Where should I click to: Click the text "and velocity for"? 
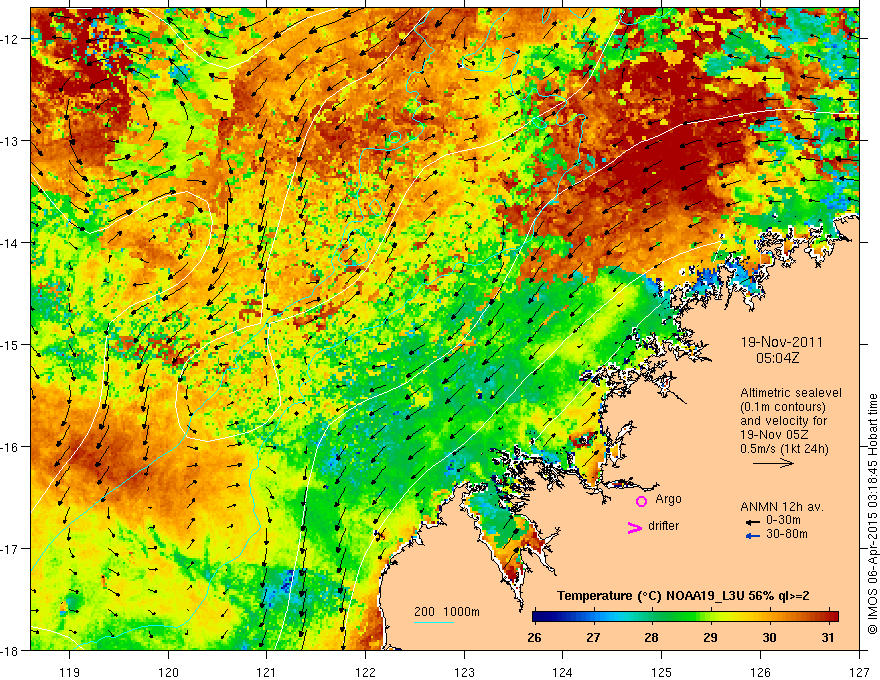coord(783,421)
